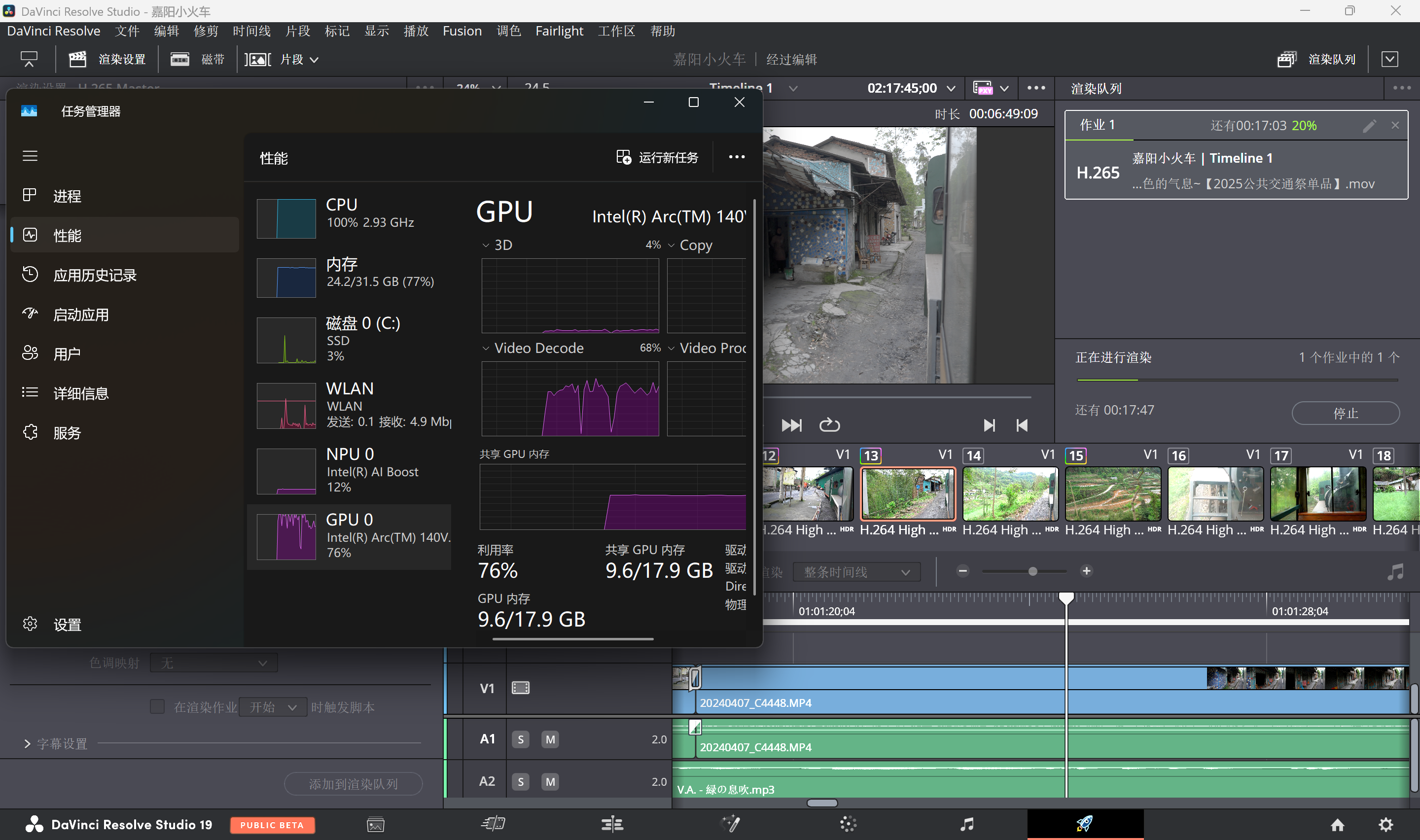1420x840 pixels.
Task: Open 运行新任务 in Task Manager
Action: coord(657,157)
